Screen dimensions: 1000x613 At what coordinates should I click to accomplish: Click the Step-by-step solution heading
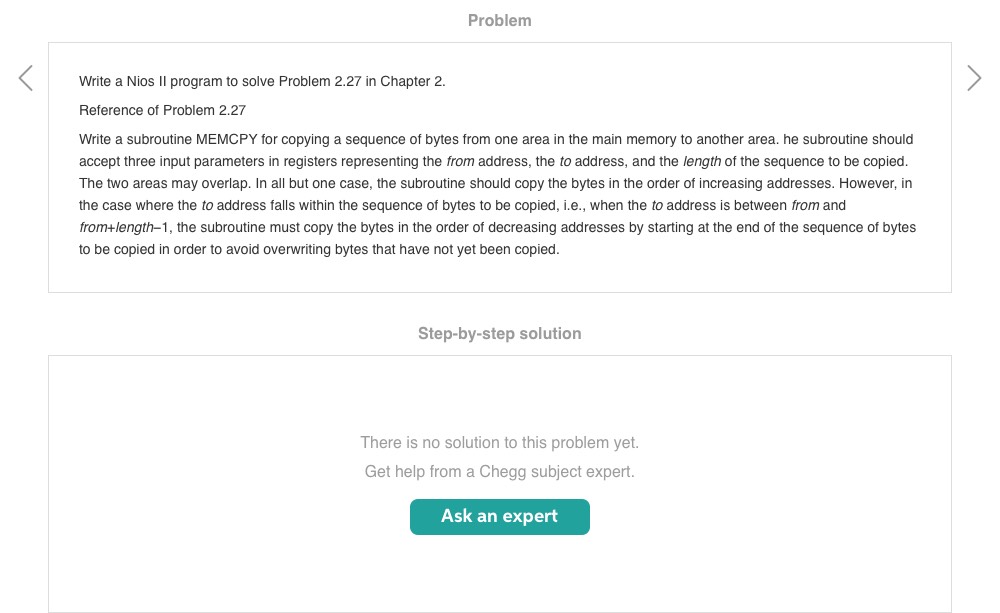(499, 333)
